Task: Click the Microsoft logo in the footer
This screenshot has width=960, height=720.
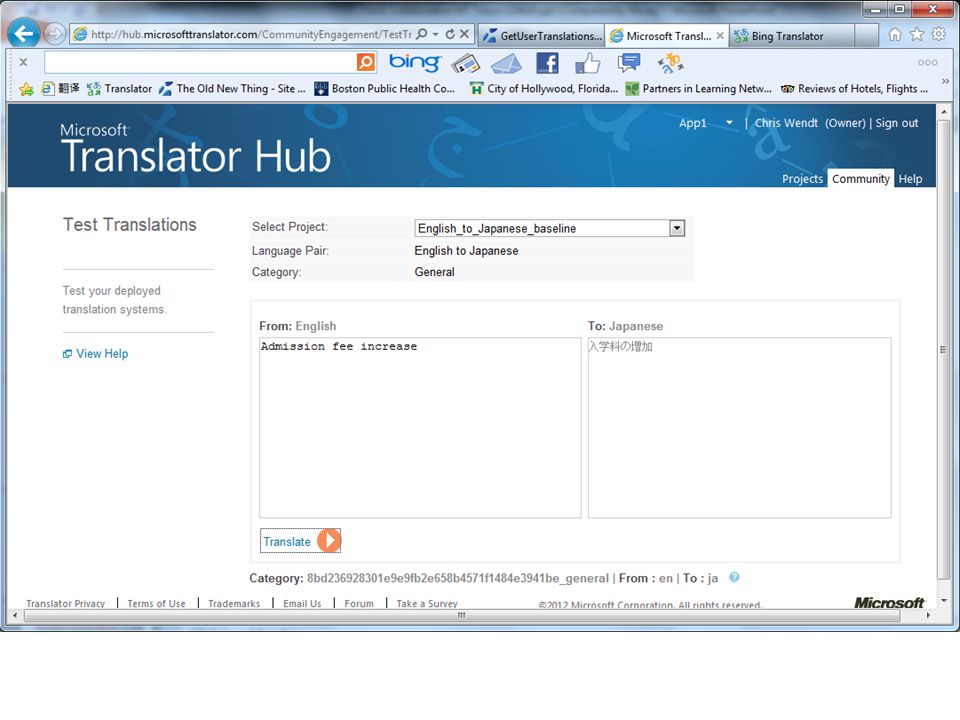Action: click(x=889, y=602)
